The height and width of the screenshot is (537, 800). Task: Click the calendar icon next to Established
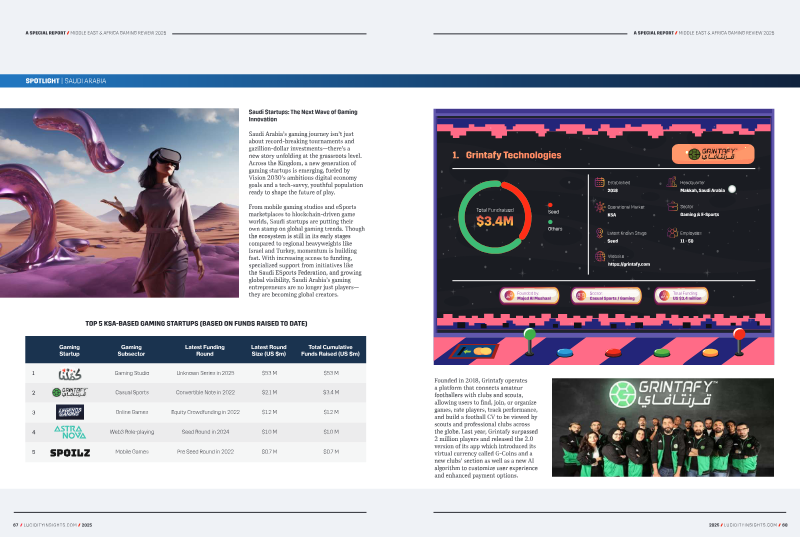coord(599,182)
